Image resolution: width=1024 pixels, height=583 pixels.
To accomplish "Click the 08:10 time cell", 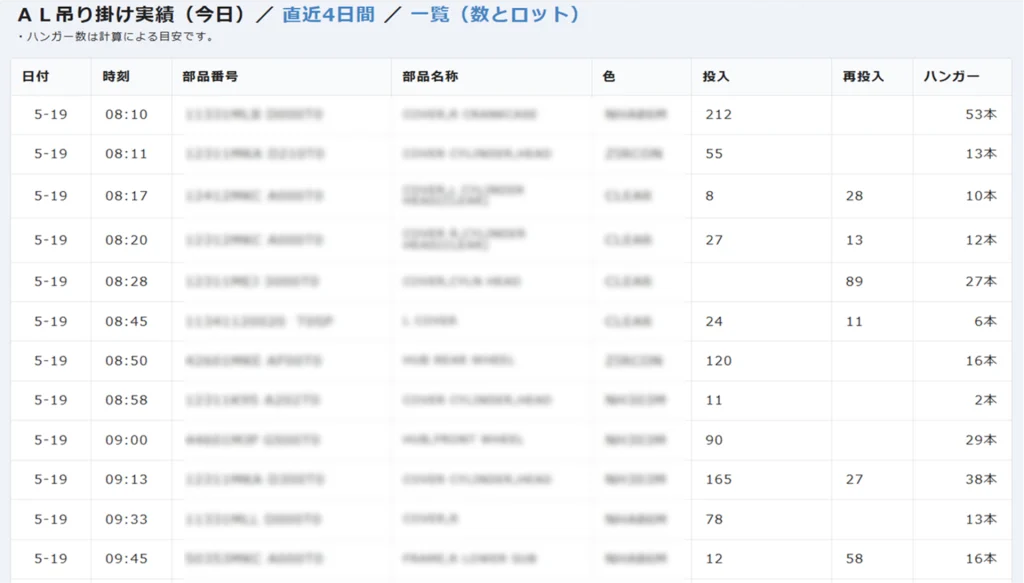I will click(126, 115).
